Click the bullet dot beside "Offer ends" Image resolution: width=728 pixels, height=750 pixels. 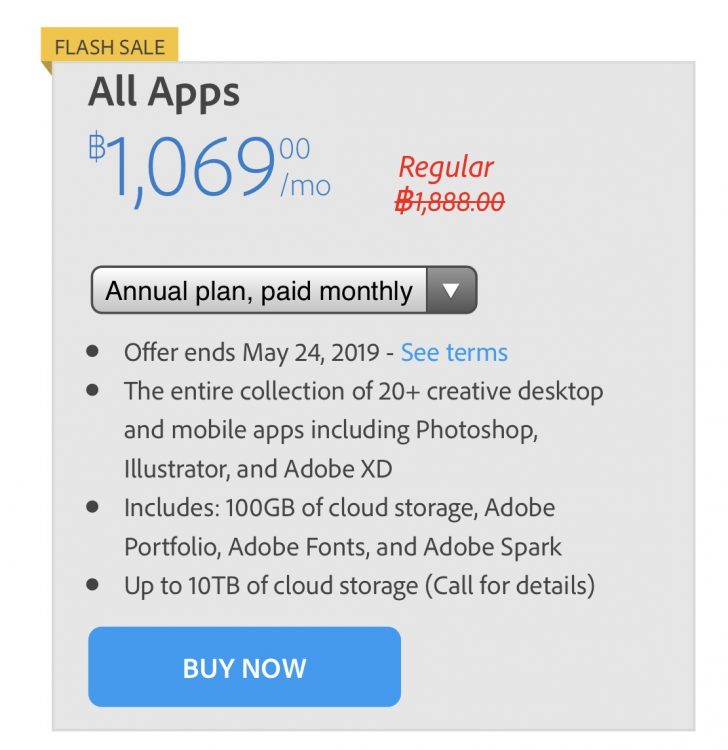coord(93,352)
